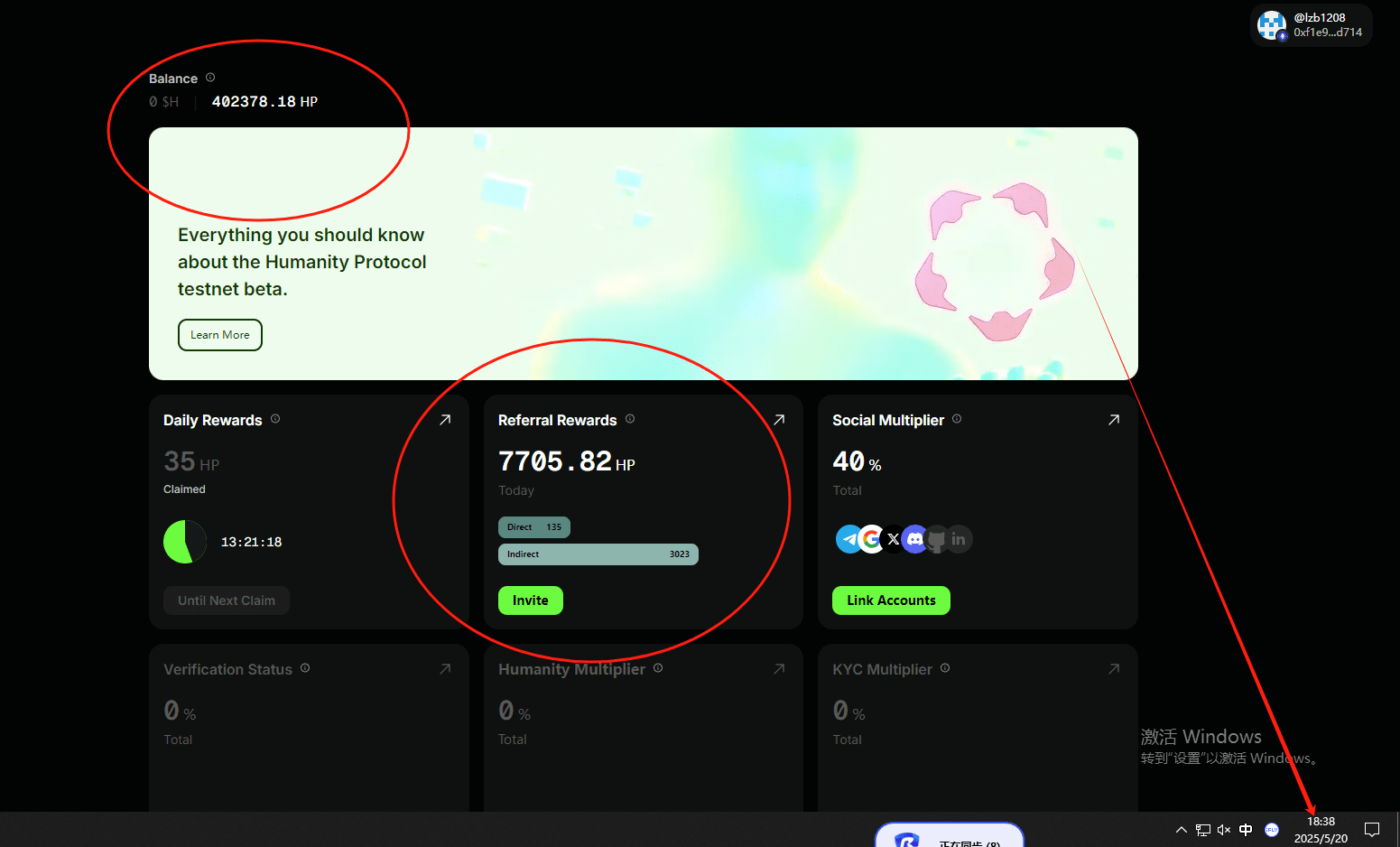This screenshot has width=1400, height=847.
Task: Open Social Multiplier card arrow
Action: pos(1114,420)
